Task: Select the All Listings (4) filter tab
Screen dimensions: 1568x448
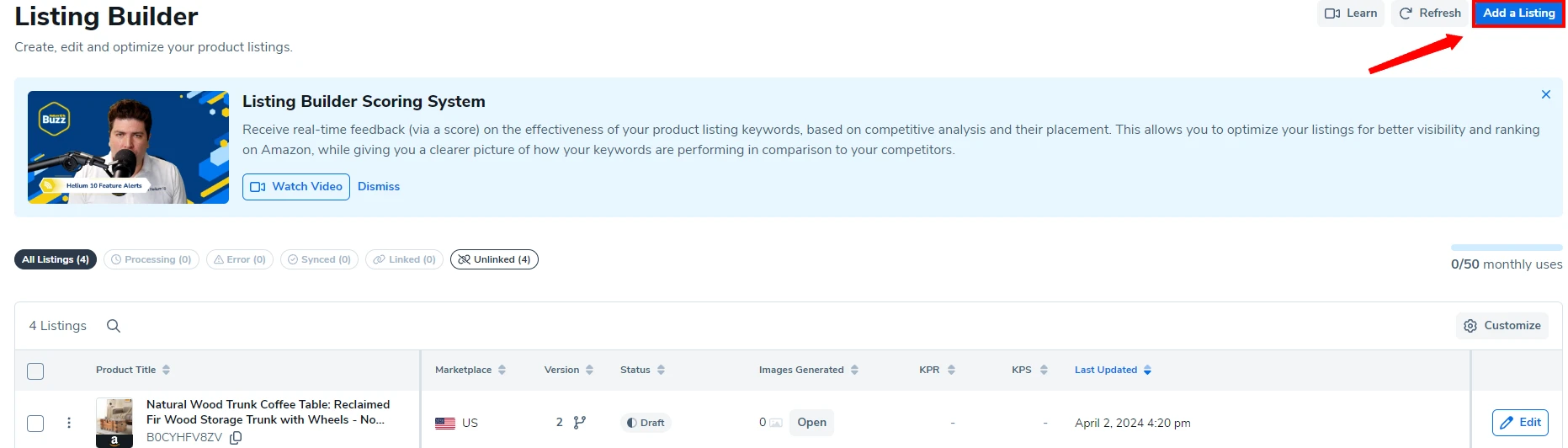Action: coord(56,259)
